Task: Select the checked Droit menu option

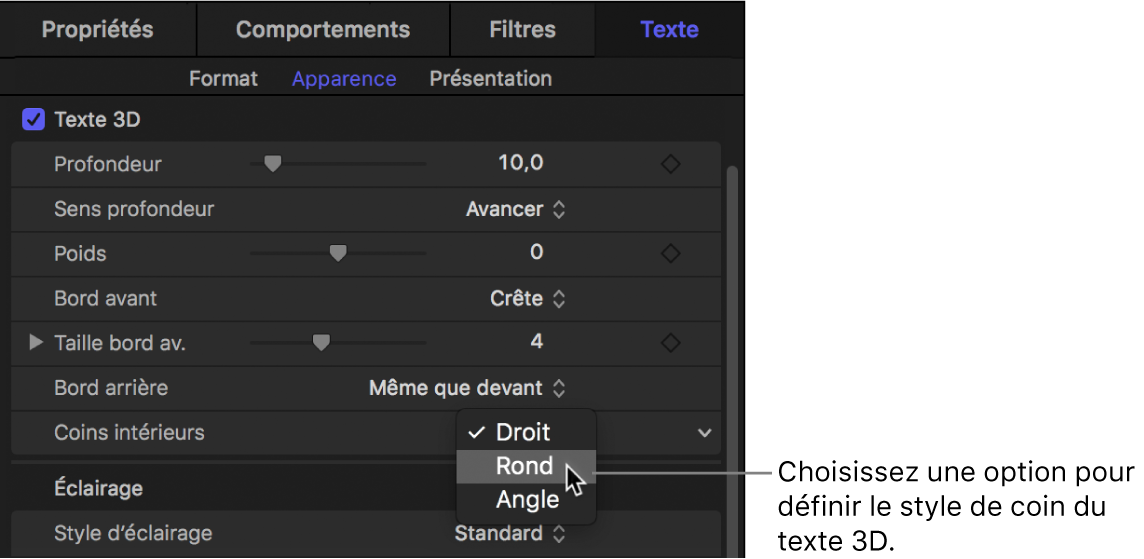Action: pos(523,432)
